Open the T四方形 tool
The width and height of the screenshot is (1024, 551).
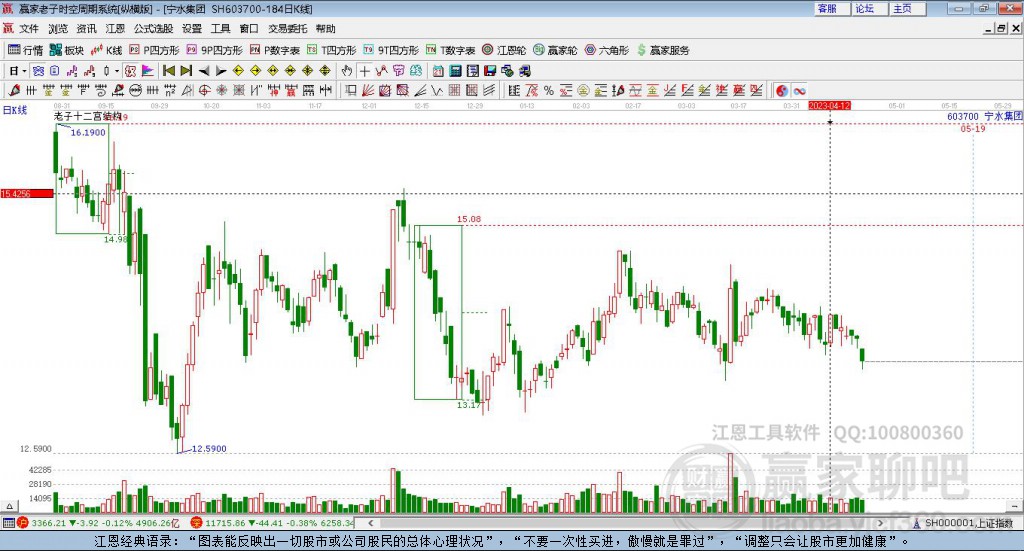(x=331, y=50)
